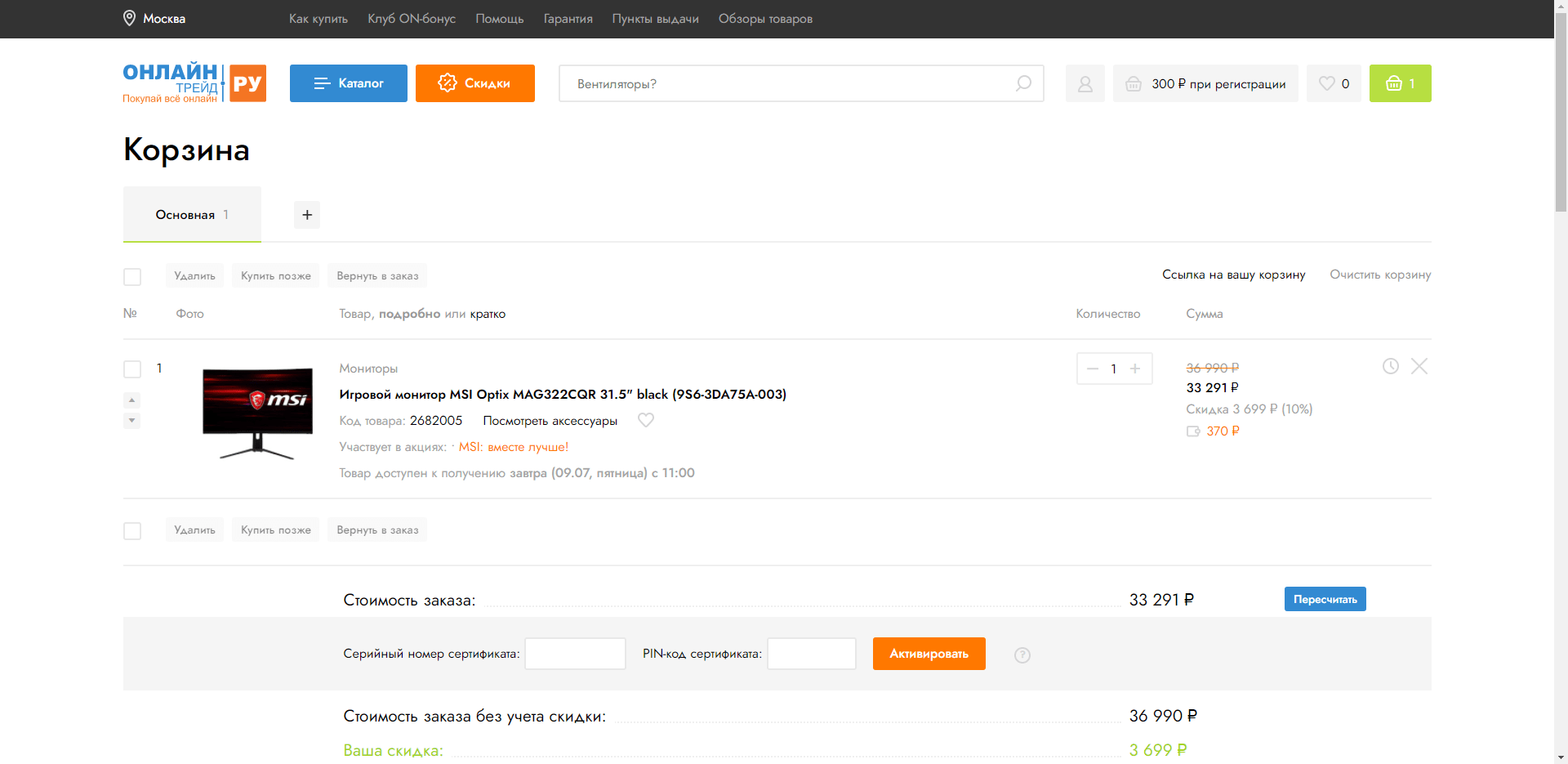Open Как купить in top menu

(x=318, y=19)
